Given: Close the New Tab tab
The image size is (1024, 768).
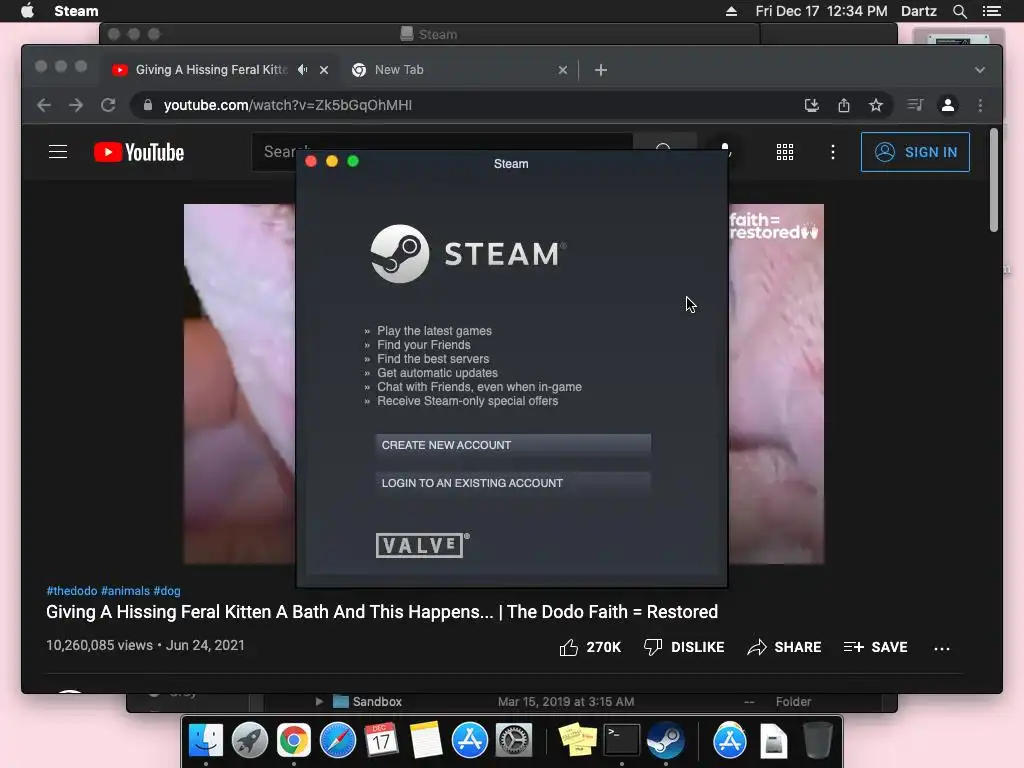Looking at the screenshot, I should pyautogui.click(x=562, y=70).
